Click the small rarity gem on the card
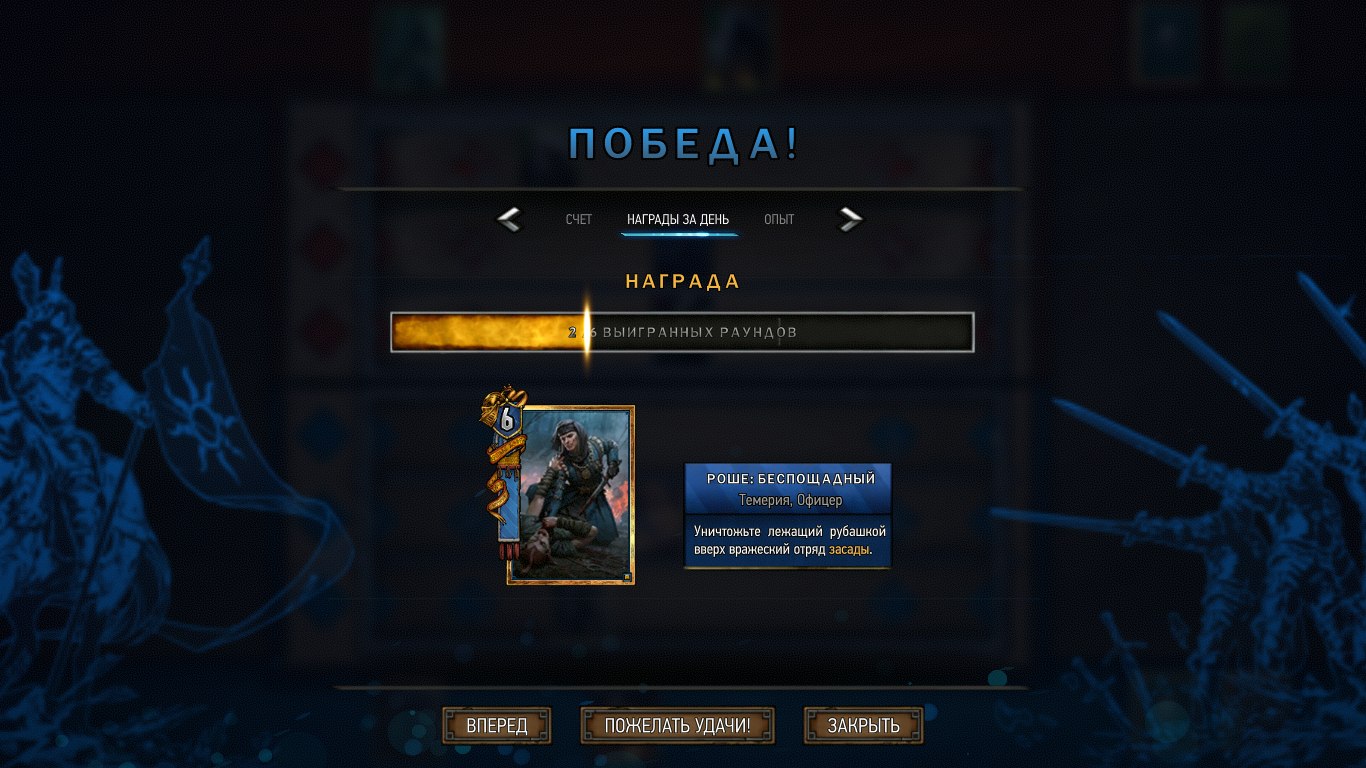The width and height of the screenshot is (1366, 768). (625, 576)
